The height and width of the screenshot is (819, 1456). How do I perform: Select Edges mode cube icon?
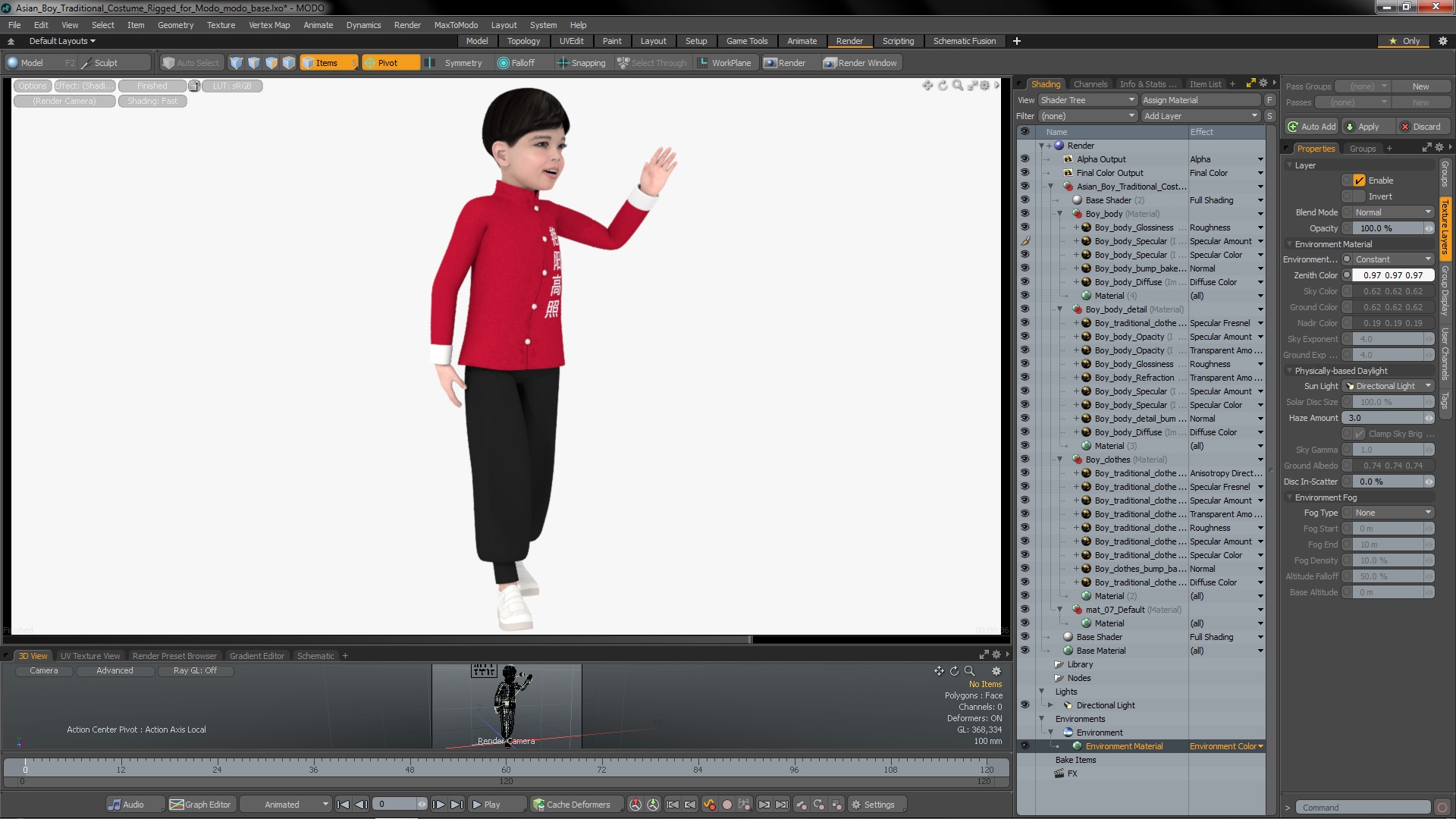click(x=254, y=63)
